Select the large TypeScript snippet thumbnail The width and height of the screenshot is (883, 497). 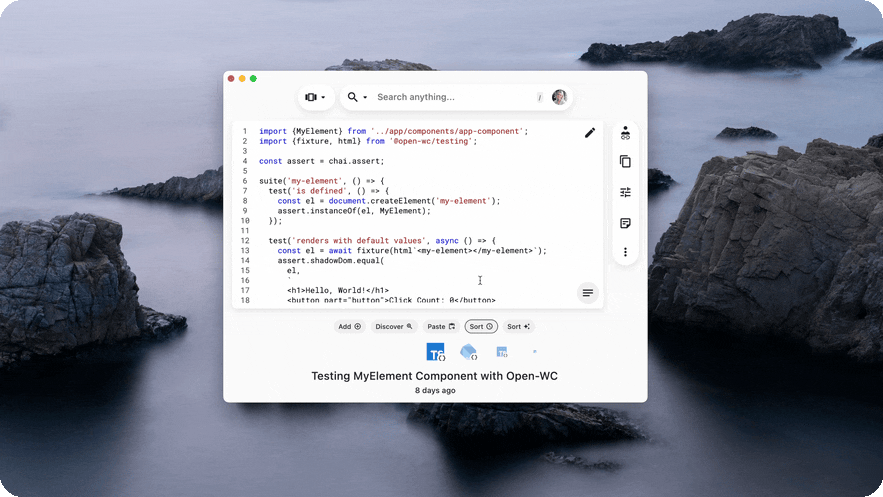[435, 352]
